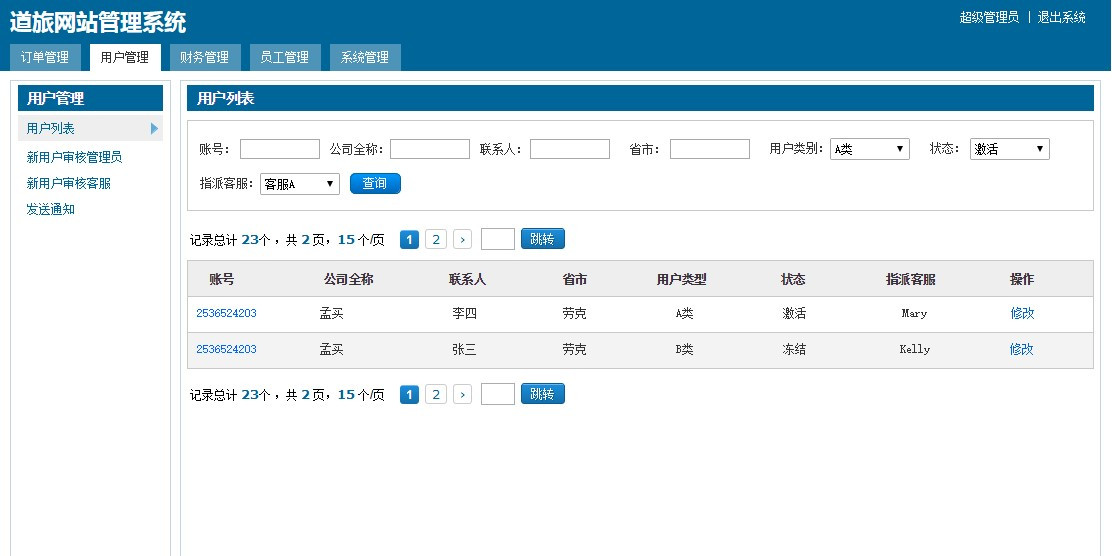Open the 财务管理 tab

(x=205, y=57)
